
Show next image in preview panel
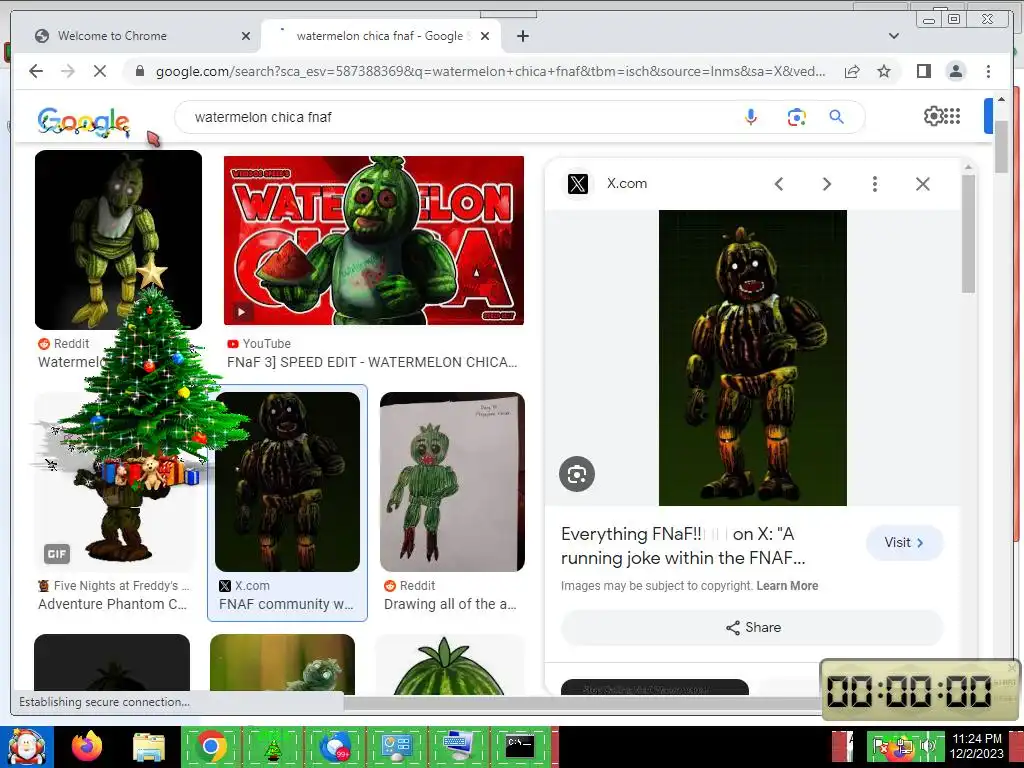click(x=826, y=184)
